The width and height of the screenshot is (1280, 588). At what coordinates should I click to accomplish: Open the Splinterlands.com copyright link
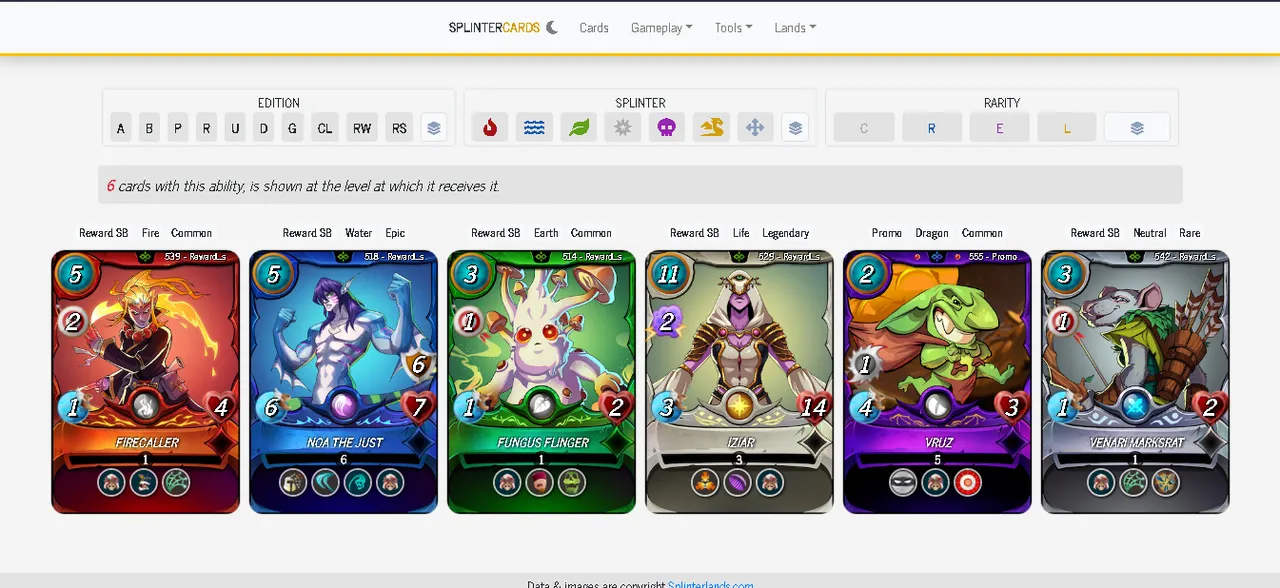(711, 584)
